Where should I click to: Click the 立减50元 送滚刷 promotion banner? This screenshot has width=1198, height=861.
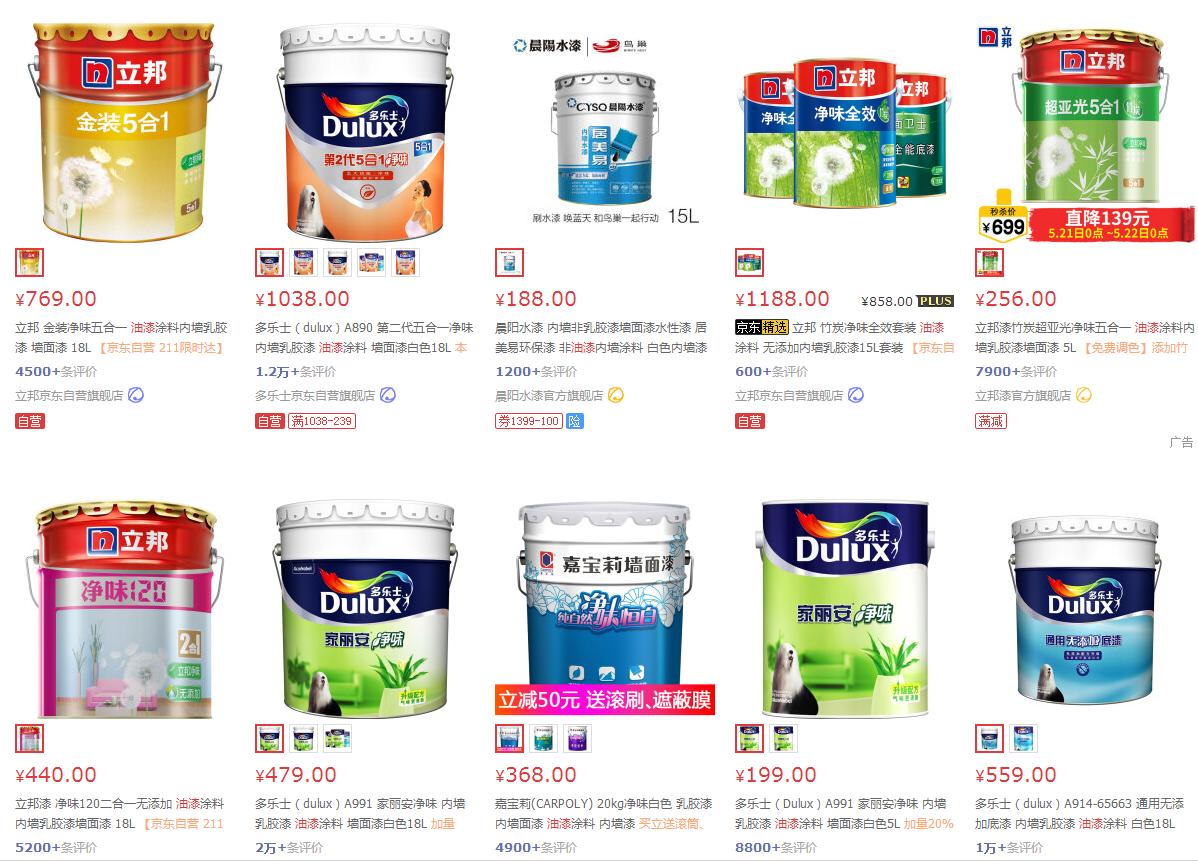click(x=604, y=699)
